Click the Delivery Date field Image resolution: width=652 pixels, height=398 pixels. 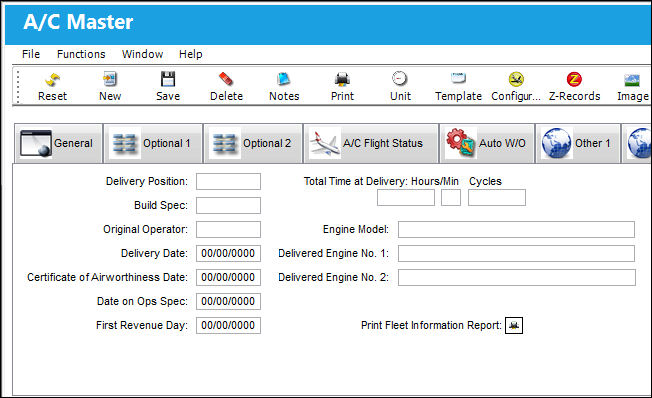(x=228, y=253)
